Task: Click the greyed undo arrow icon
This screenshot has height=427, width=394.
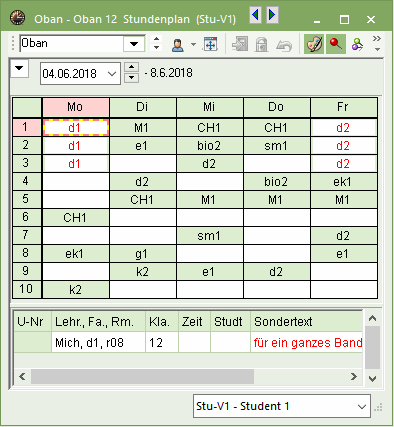Action: 284,45
